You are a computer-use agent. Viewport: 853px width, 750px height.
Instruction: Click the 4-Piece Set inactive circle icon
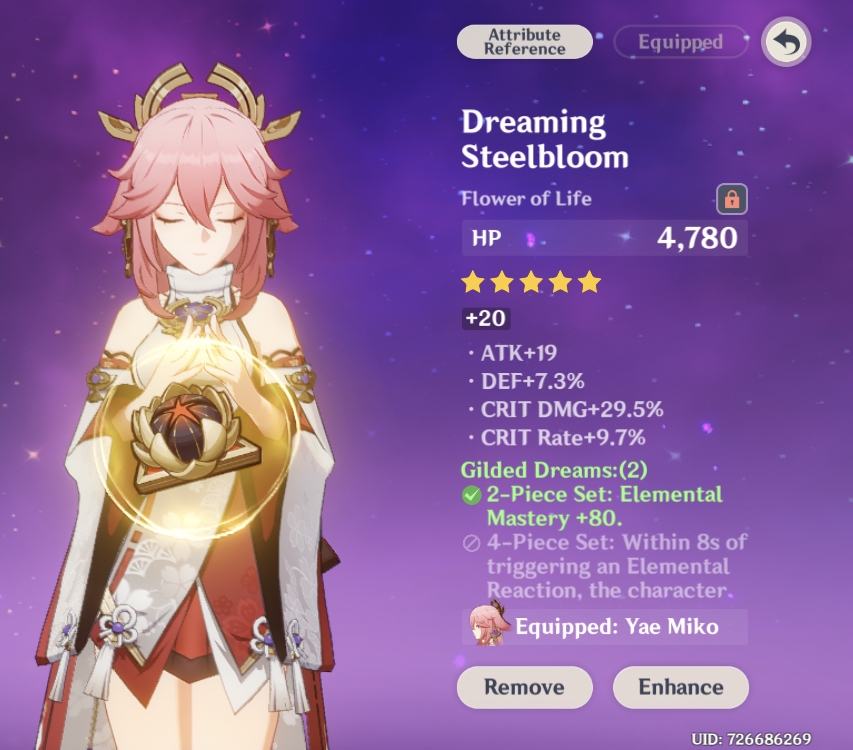pos(471,543)
